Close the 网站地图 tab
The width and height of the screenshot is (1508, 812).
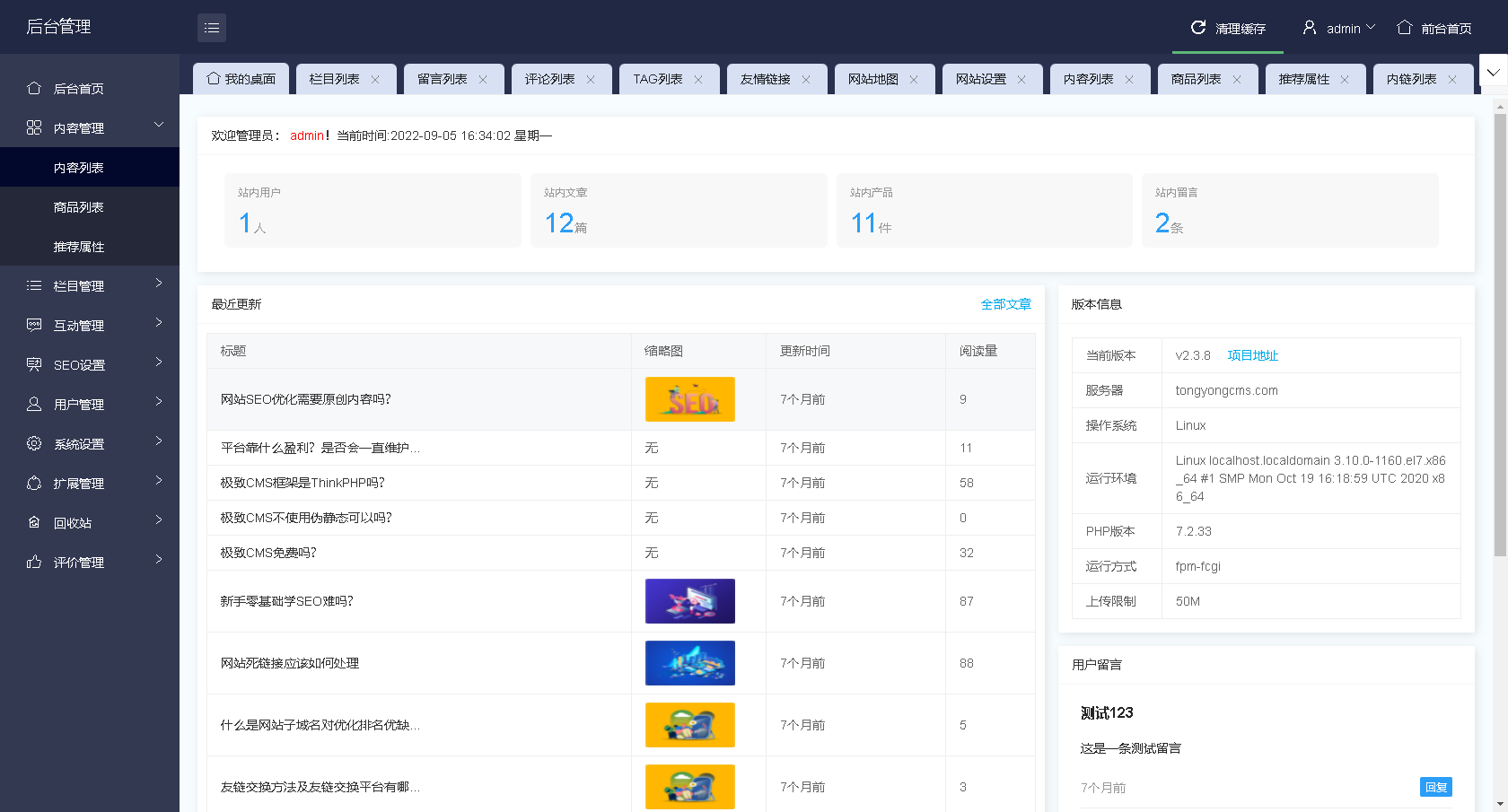click(x=914, y=79)
